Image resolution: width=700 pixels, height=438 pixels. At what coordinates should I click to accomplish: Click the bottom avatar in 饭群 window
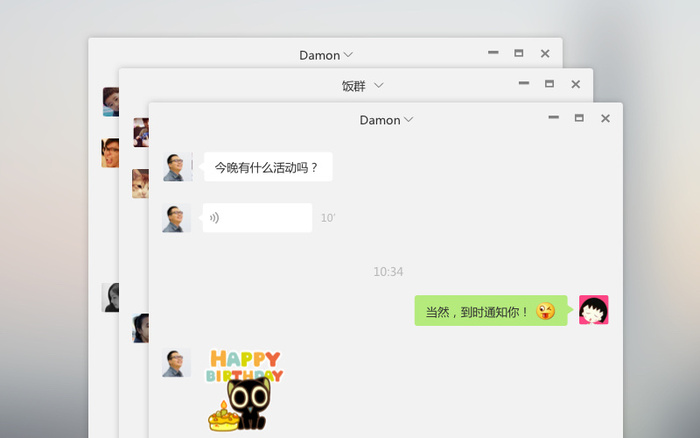(141, 328)
